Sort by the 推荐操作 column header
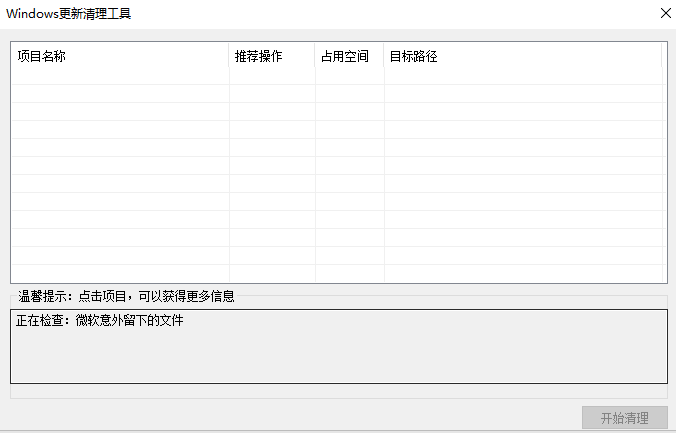The width and height of the screenshot is (676, 433). pos(272,56)
